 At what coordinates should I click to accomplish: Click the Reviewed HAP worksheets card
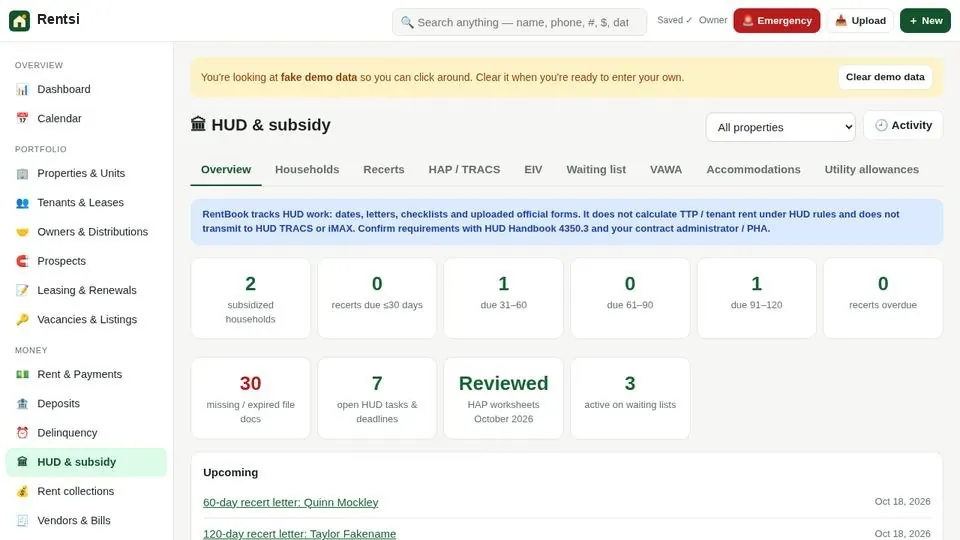[503, 398]
